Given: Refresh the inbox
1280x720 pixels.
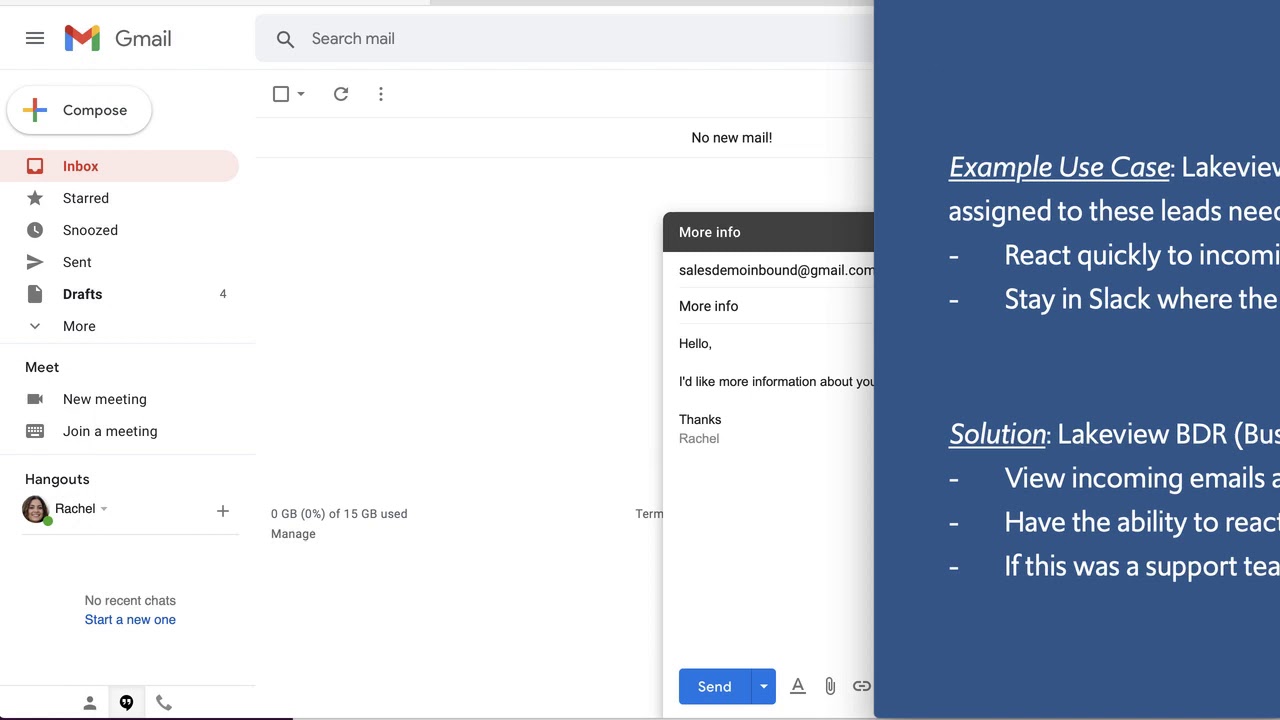Looking at the screenshot, I should tap(341, 94).
